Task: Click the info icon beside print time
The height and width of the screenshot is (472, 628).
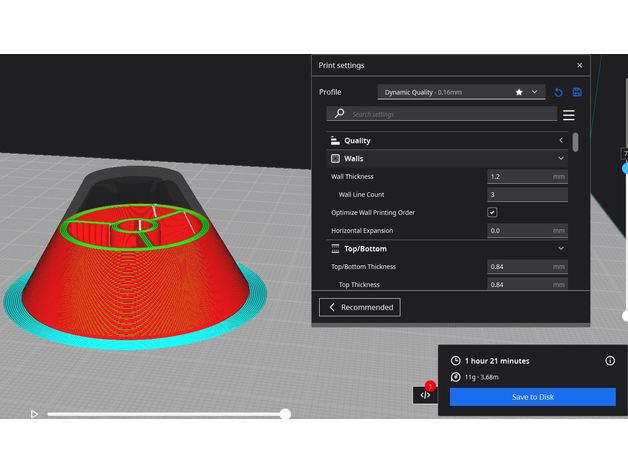Action: pyautogui.click(x=610, y=360)
